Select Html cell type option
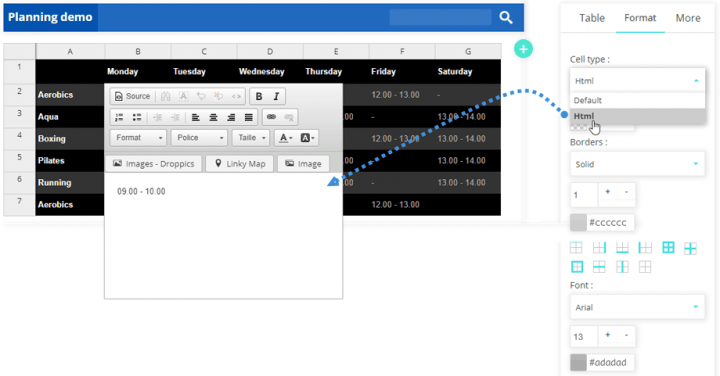Viewport: 720px width, 376px height. click(637, 116)
